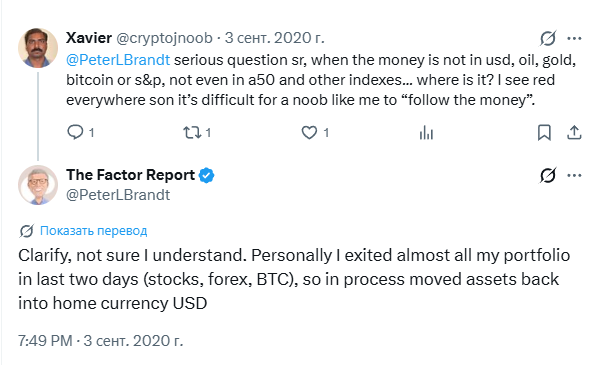
Task: Click the reply icon on Xavier's tweet
Action: [75, 132]
